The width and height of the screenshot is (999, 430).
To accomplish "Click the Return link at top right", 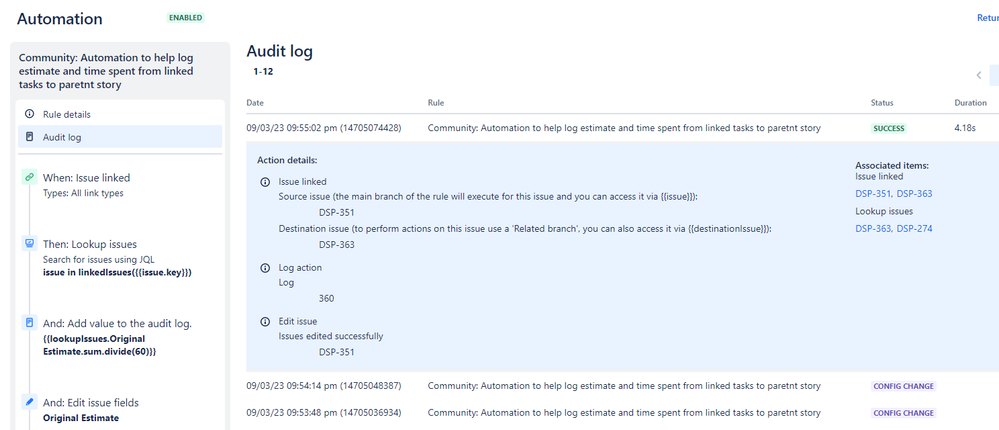I will click(988, 18).
